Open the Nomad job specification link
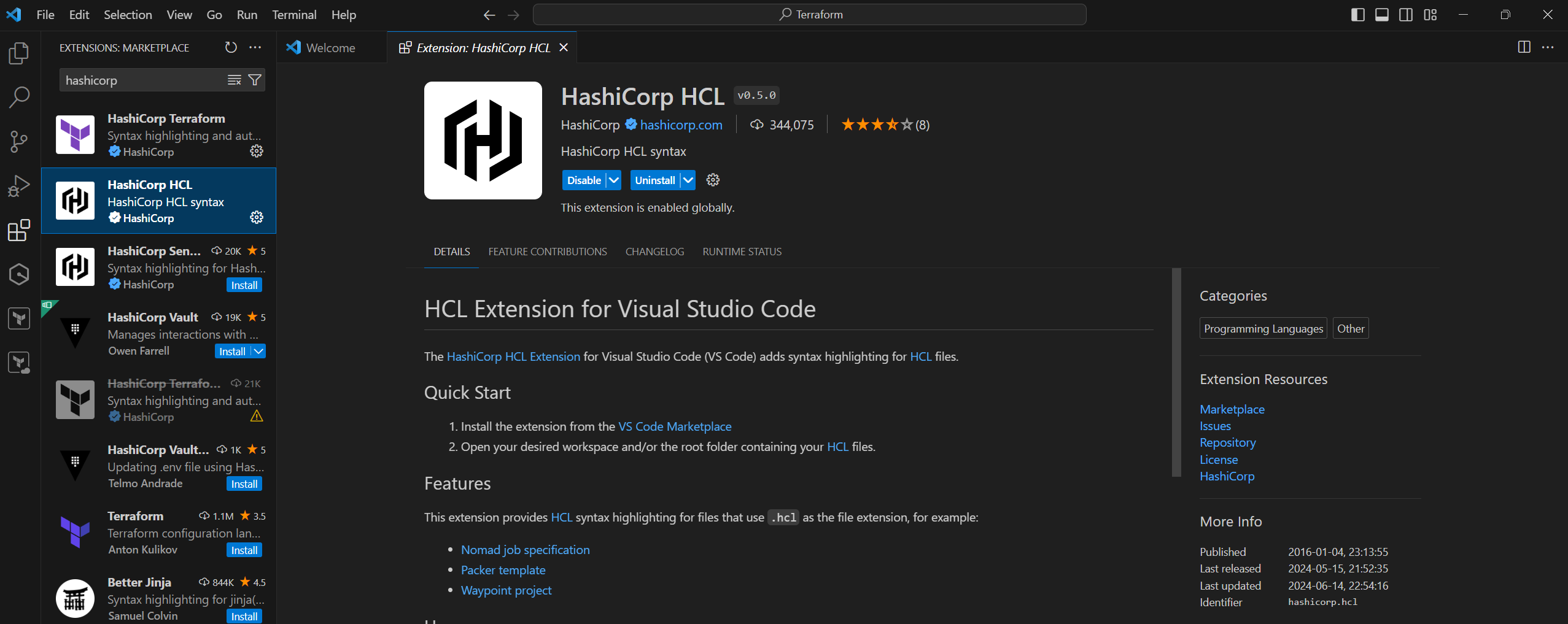1568x624 pixels. (x=526, y=549)
